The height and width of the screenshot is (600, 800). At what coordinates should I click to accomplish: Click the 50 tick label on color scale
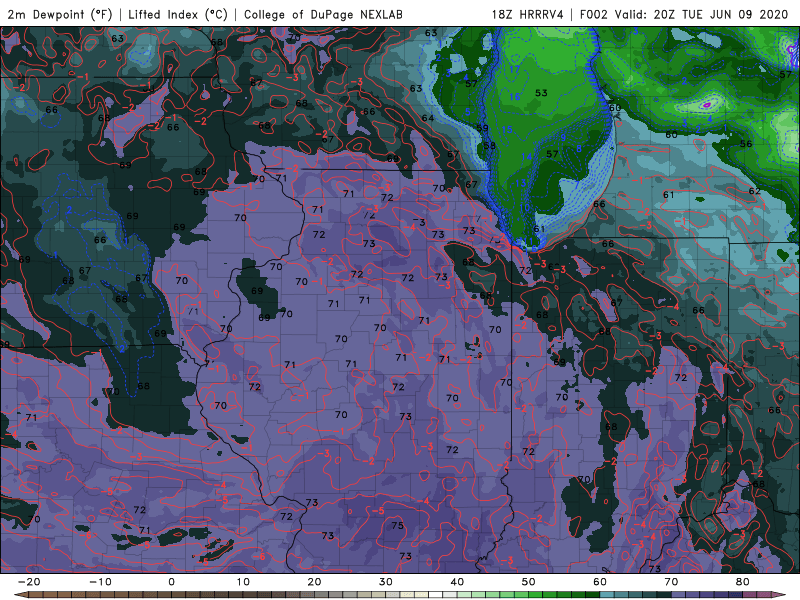click(529, 582)
